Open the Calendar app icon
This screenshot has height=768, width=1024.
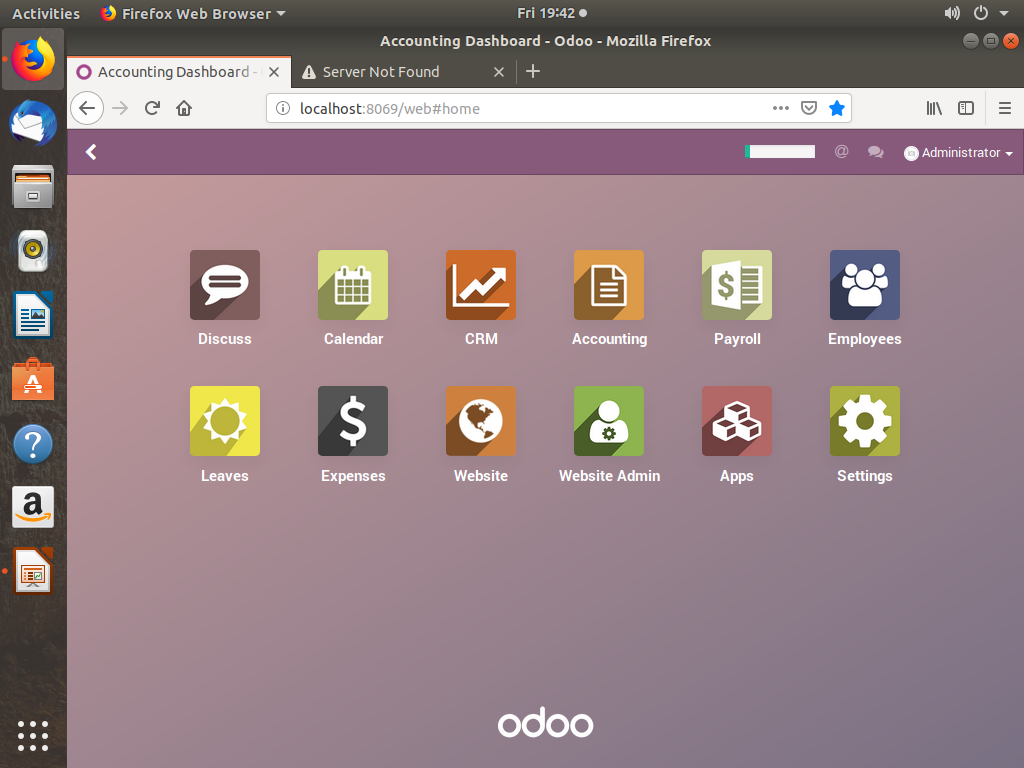click(353, 285)
